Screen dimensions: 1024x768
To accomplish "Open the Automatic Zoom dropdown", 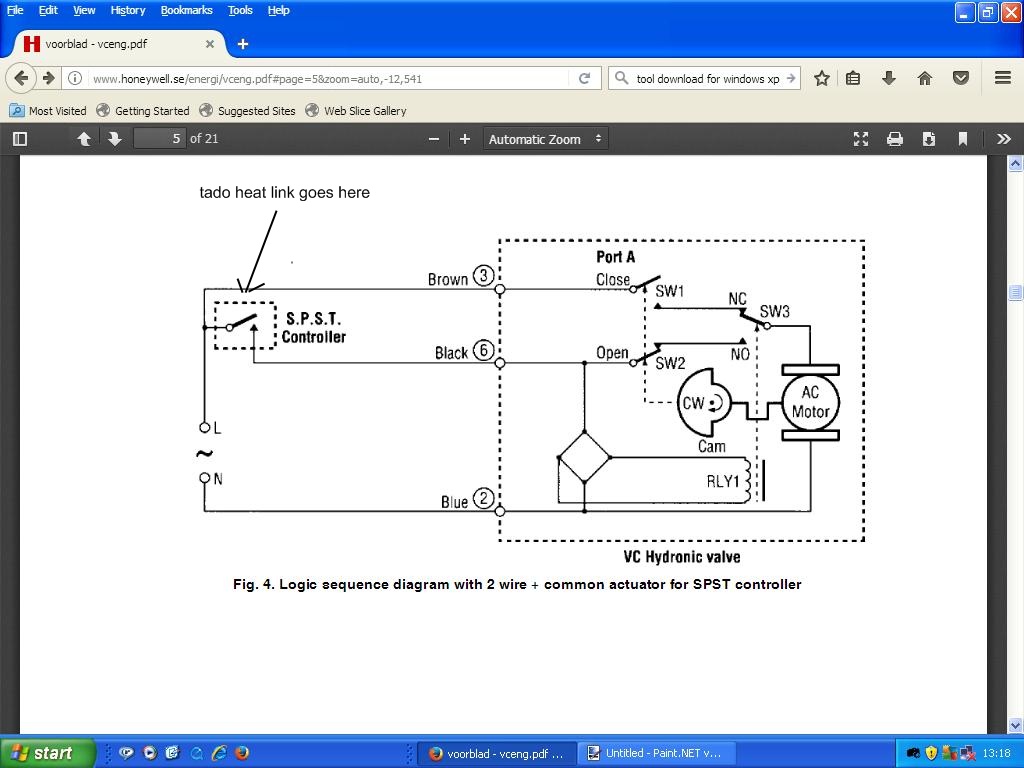I will pyautogui.click(x=545, y=139).
